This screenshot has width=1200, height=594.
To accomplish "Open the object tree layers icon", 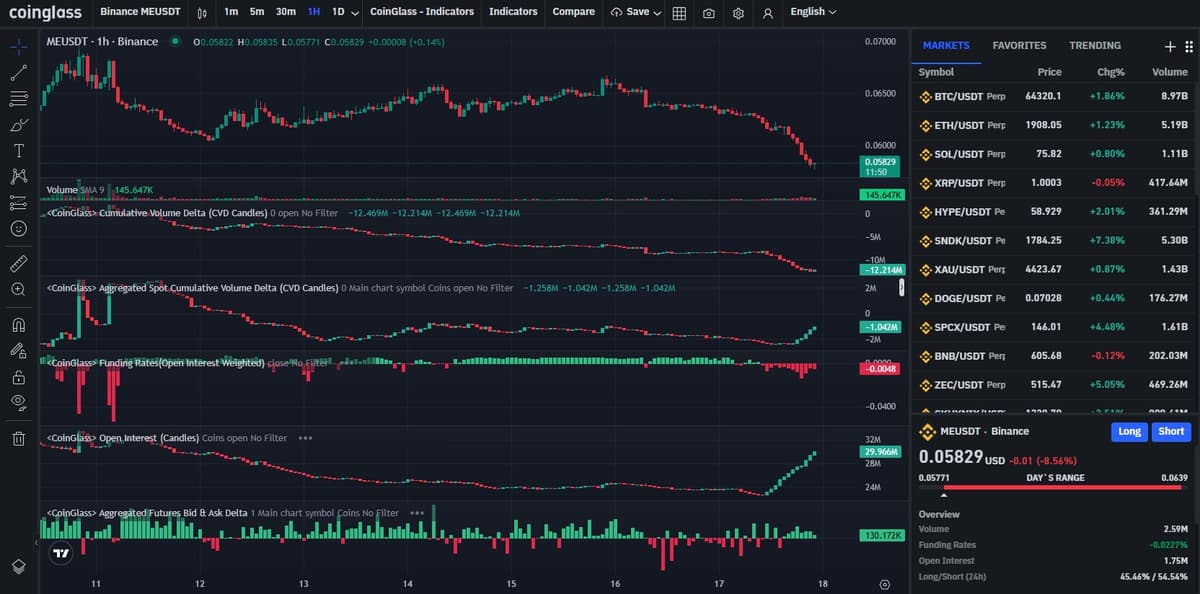I will (x=18, y=566).
